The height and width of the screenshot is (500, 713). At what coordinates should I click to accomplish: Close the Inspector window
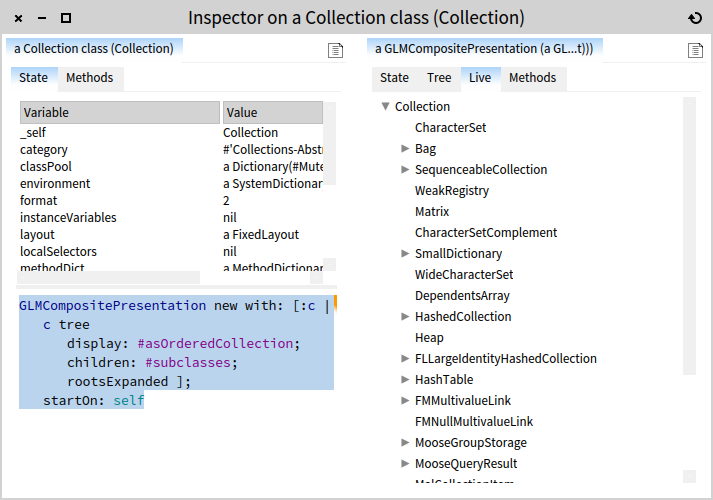click(x=18, y=18)
